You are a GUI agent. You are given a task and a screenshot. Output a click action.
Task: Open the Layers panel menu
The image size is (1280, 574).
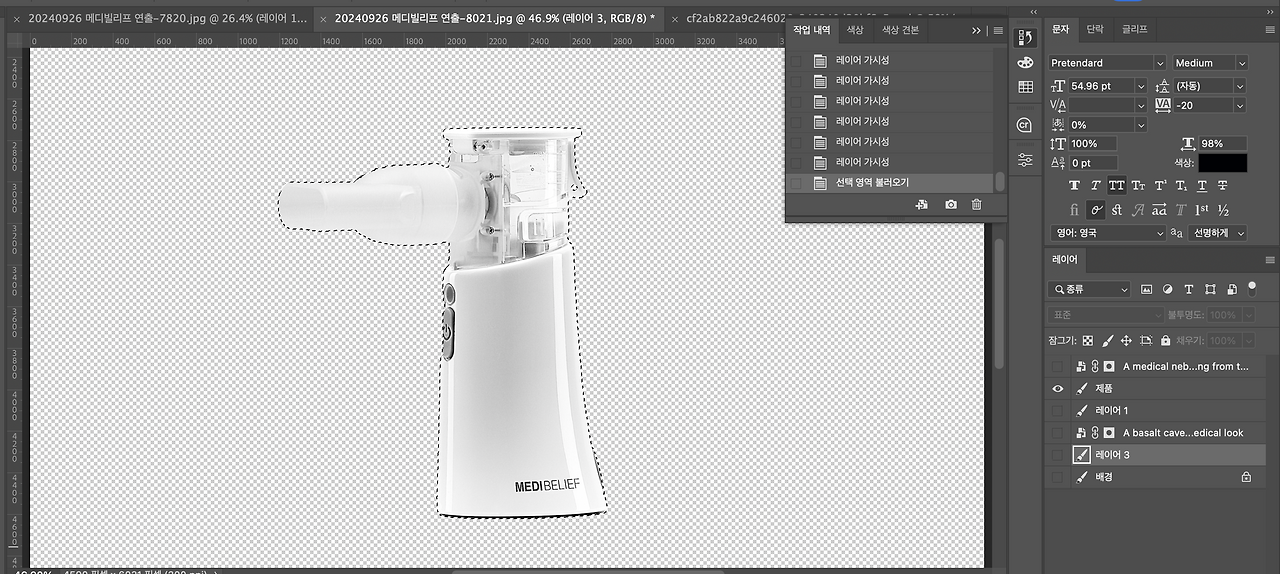click(1268, 259)
